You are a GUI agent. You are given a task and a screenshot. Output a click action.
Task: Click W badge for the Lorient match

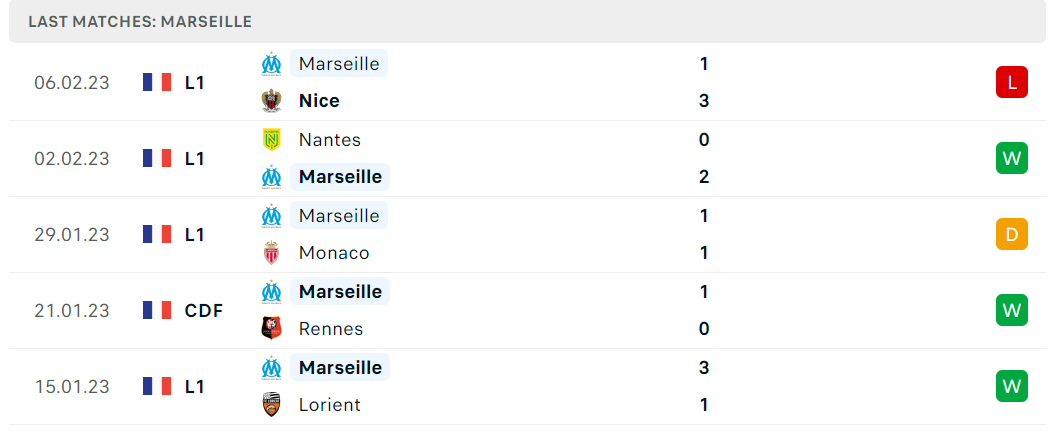(x=1011, y=386)
